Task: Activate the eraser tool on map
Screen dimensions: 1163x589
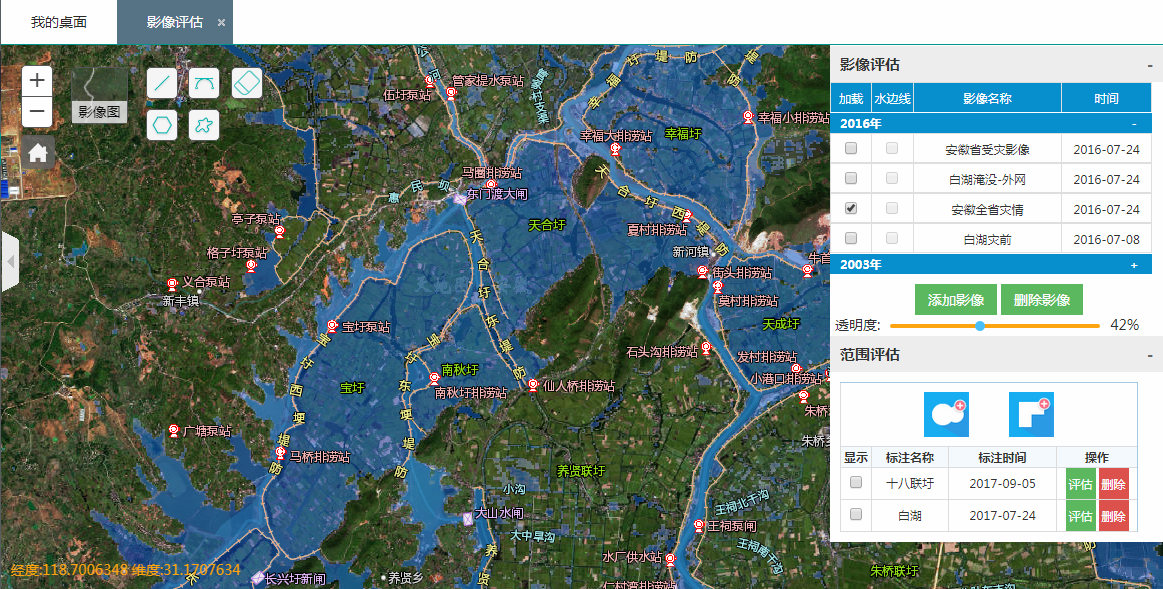Action: pyautogui.click(x=247, y=83)
